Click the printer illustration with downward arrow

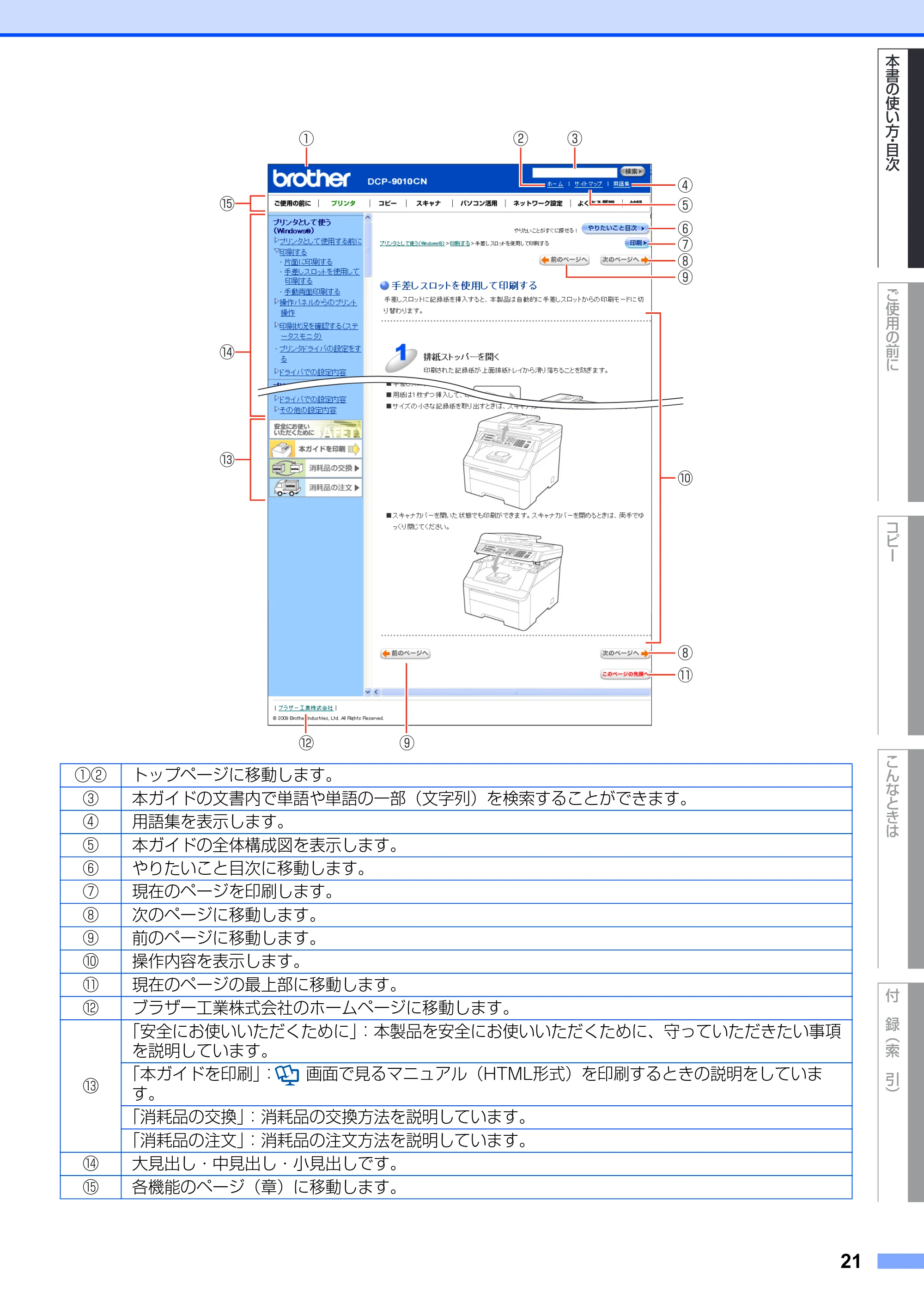click(512, 581)
